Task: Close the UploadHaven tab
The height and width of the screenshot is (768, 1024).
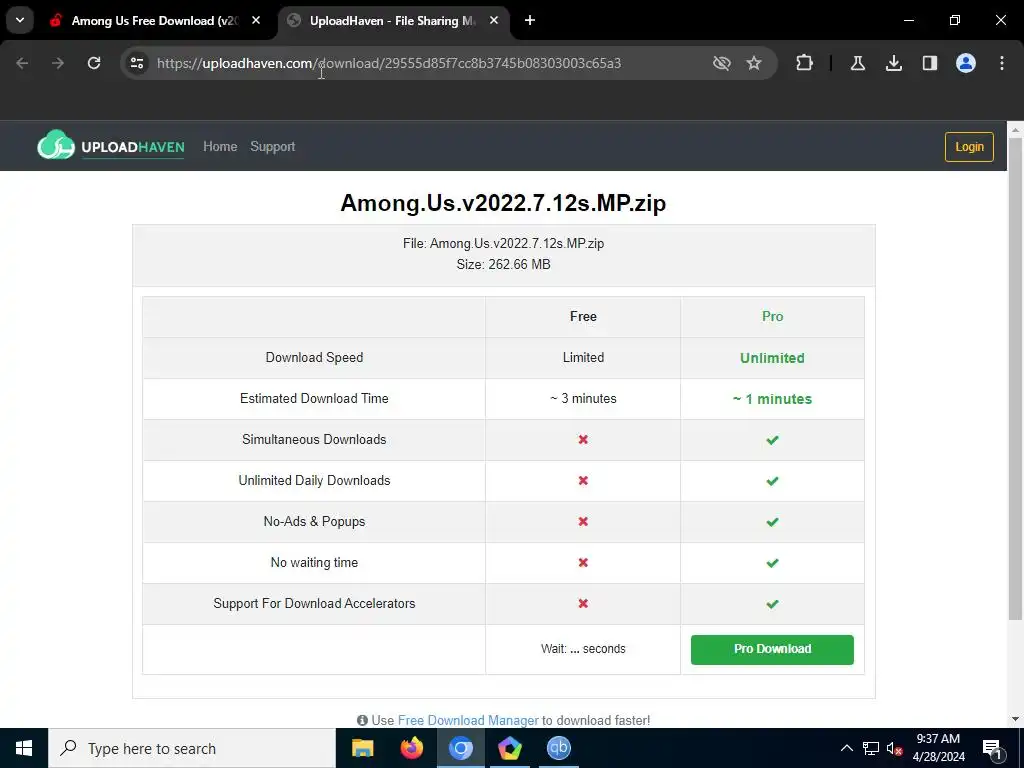Action: (494, 21)
